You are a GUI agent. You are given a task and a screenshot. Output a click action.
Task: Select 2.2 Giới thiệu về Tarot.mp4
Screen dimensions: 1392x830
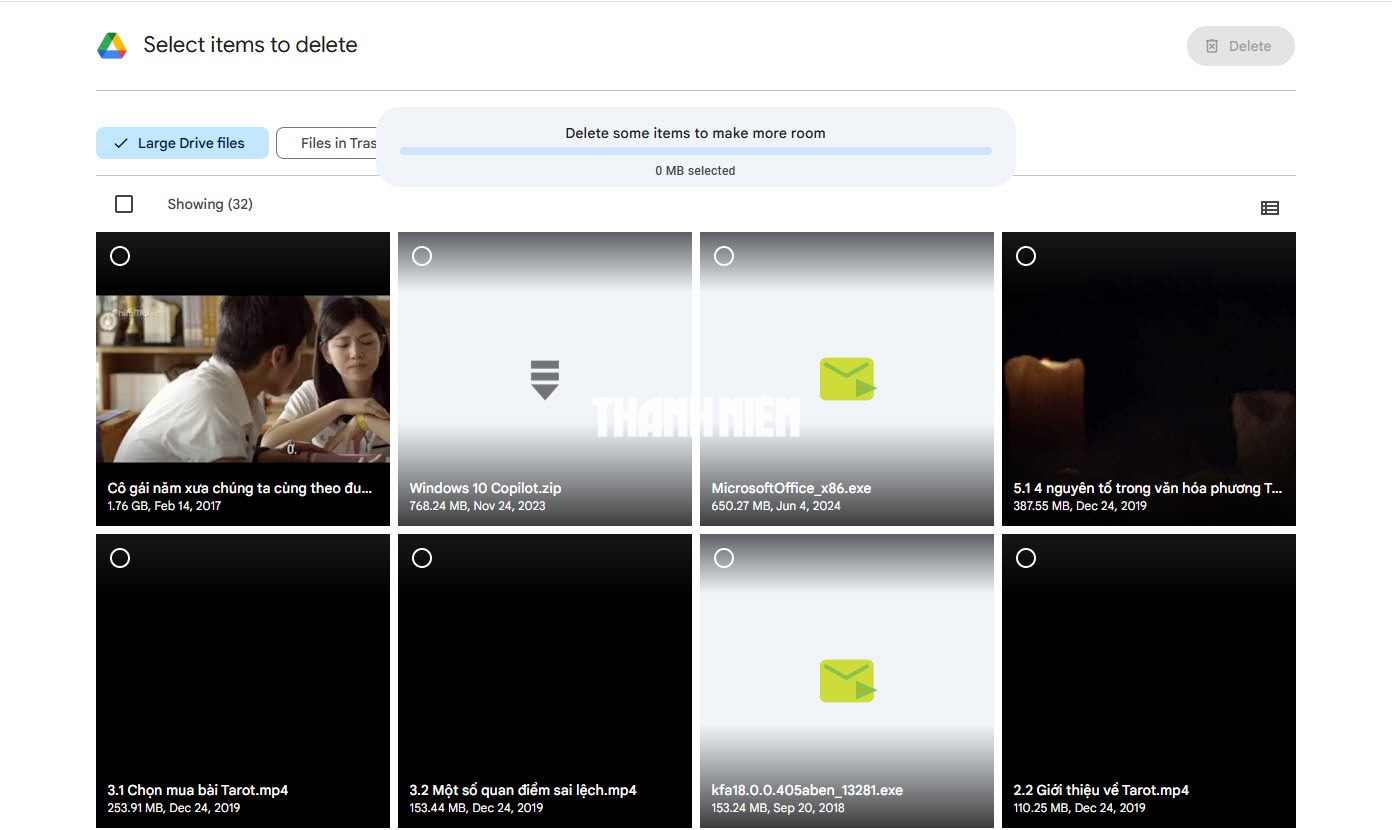tap(1026, 558)
